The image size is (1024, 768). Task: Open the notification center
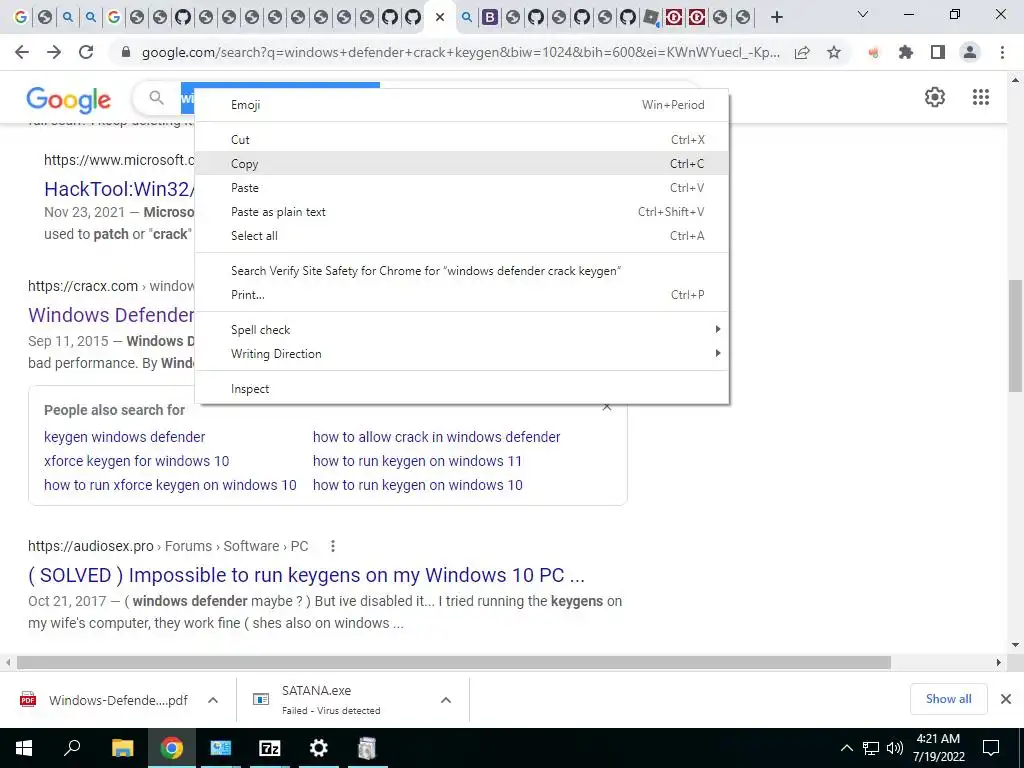coord(991,748)
